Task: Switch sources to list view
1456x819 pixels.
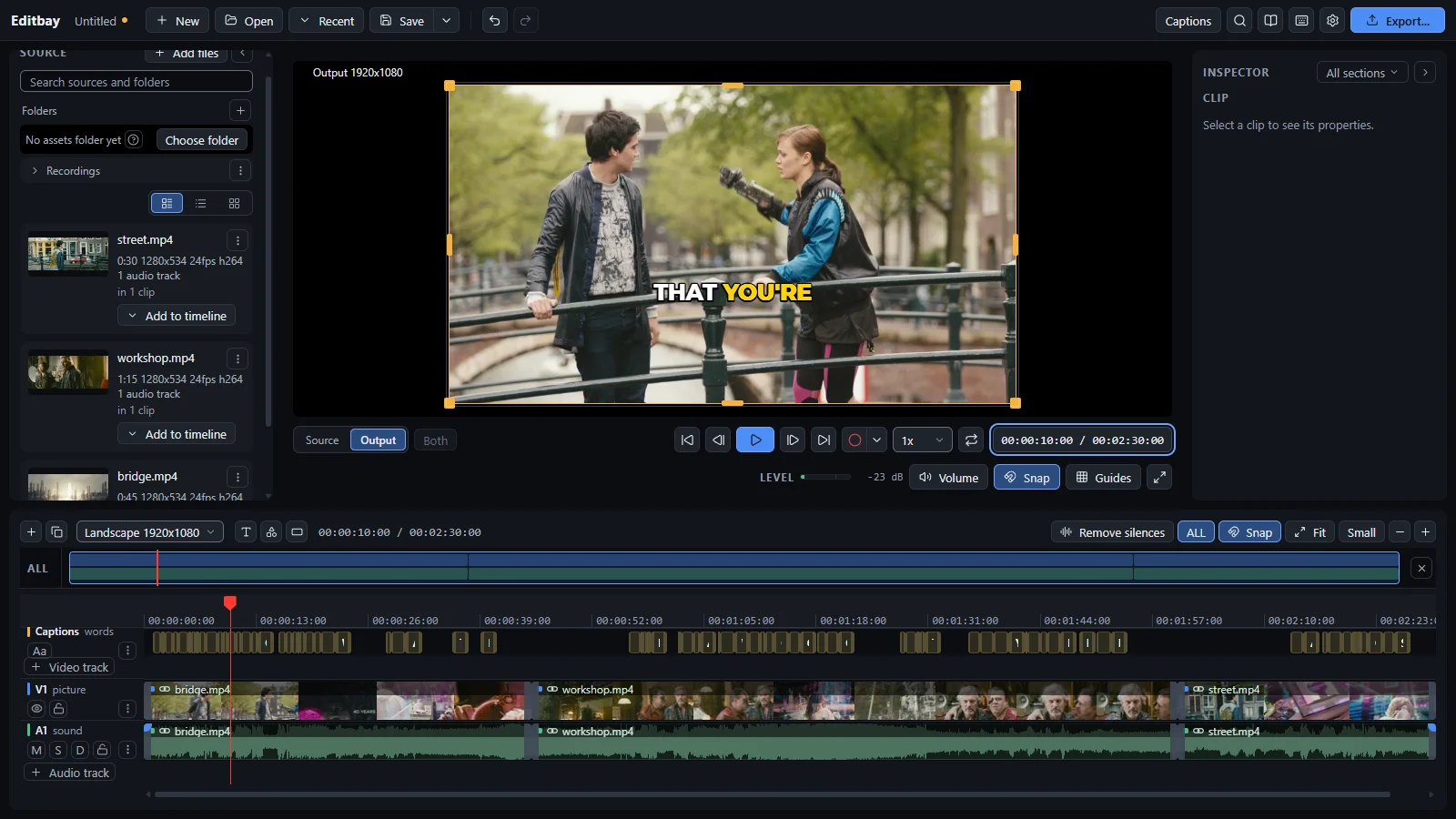Action: click(x=200, y=204)
